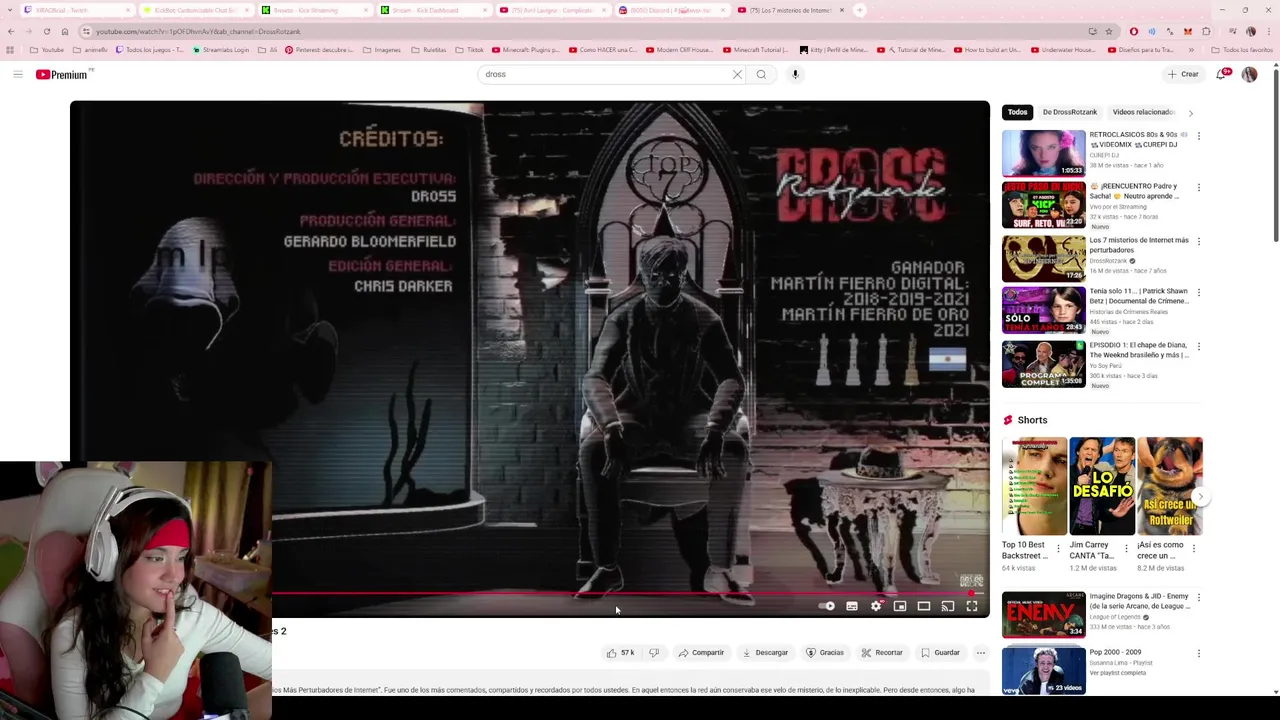This screenshot has height=720, width=1280.
Task: Open options for Imagine Dragons Enemy video
Action: [1198, 598]
